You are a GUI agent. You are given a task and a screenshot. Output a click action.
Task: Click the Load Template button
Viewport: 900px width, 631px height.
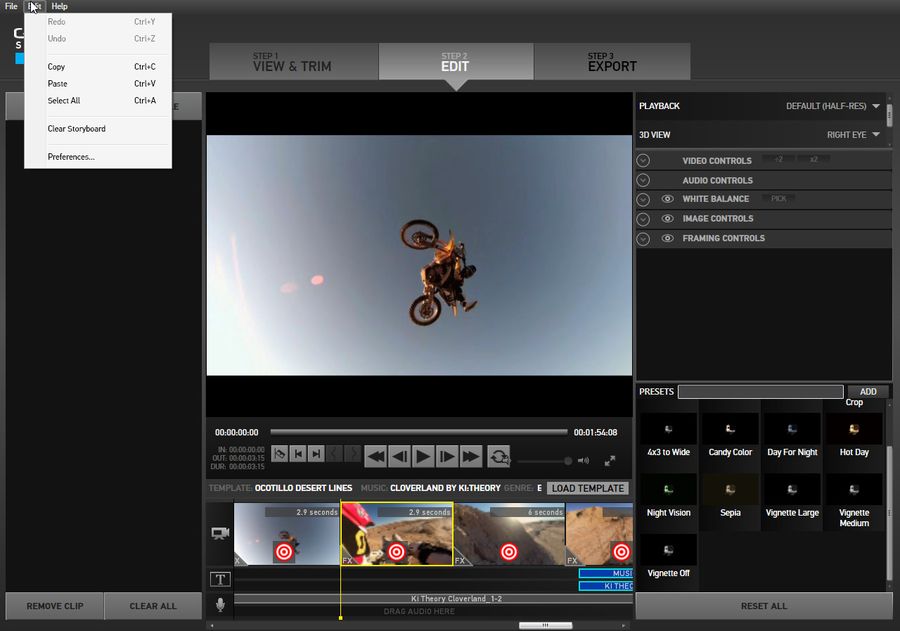point(587,488)
